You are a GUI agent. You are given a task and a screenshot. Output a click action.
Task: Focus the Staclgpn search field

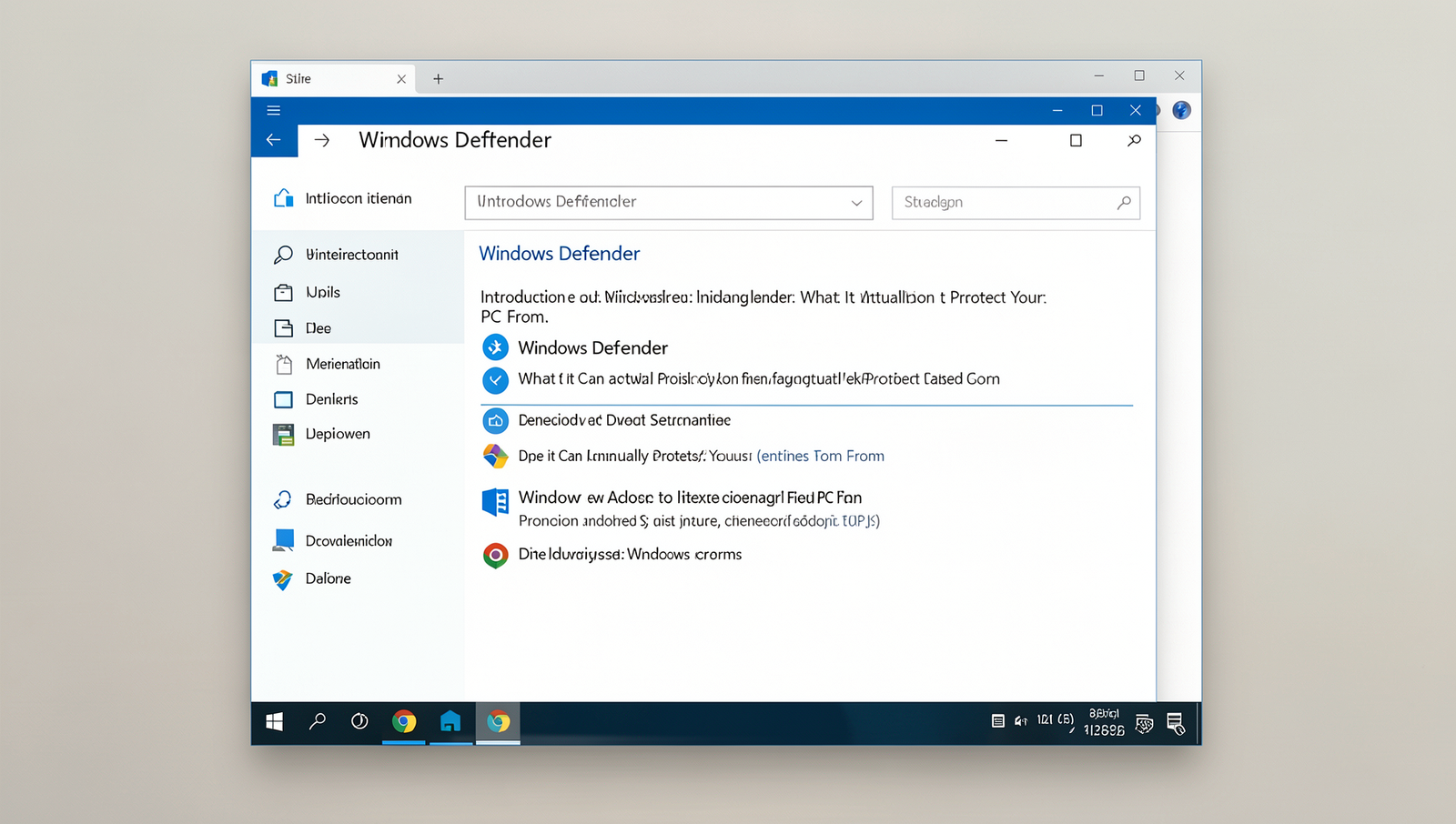pos(1016,203)
